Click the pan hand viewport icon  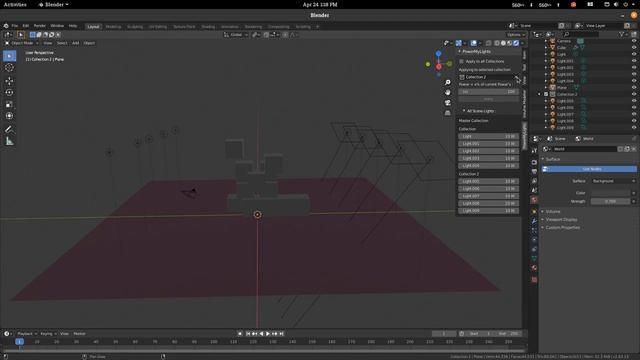coord(447,93)
